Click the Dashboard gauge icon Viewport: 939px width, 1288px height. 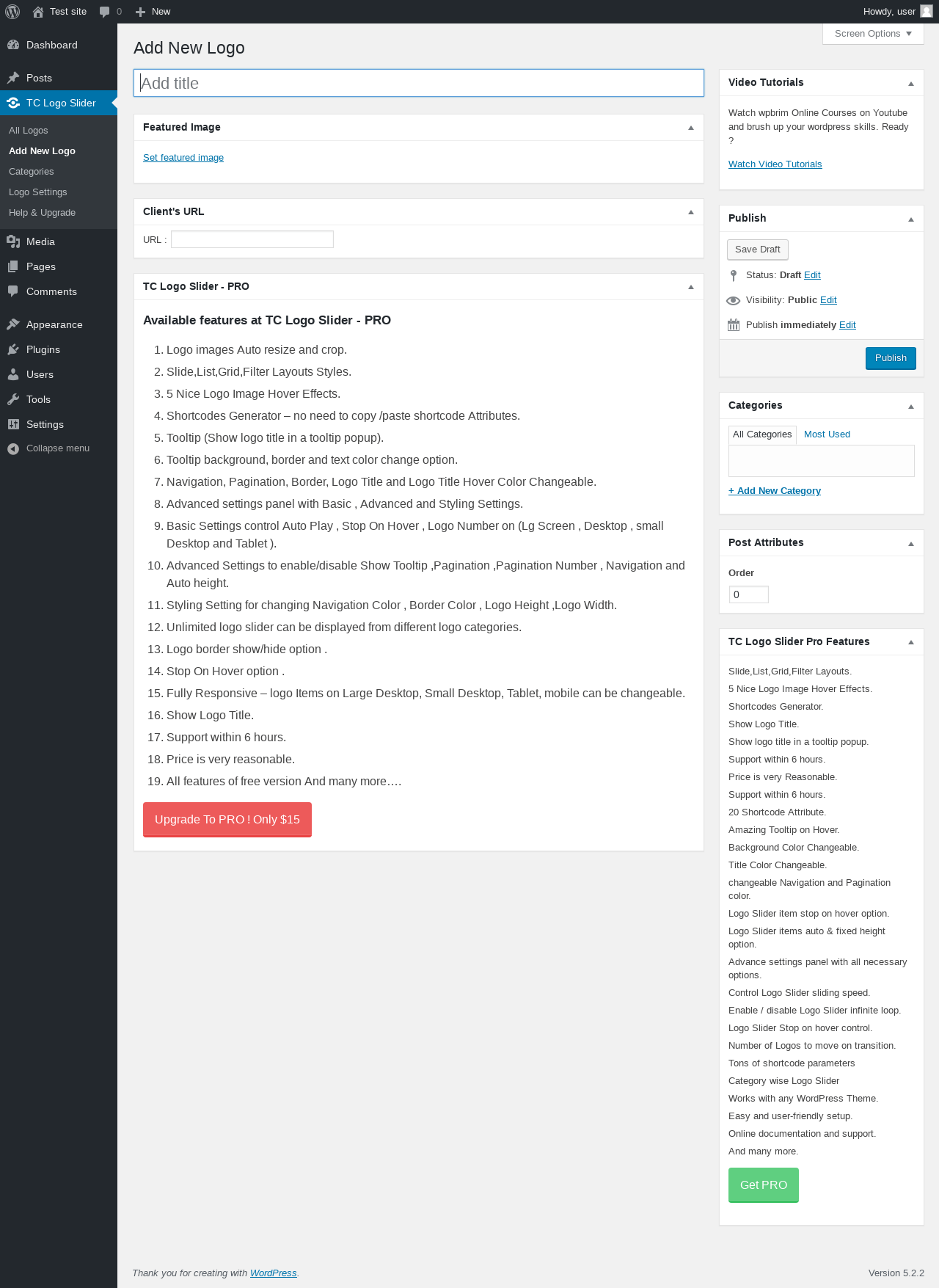click(x=13, y=45)
